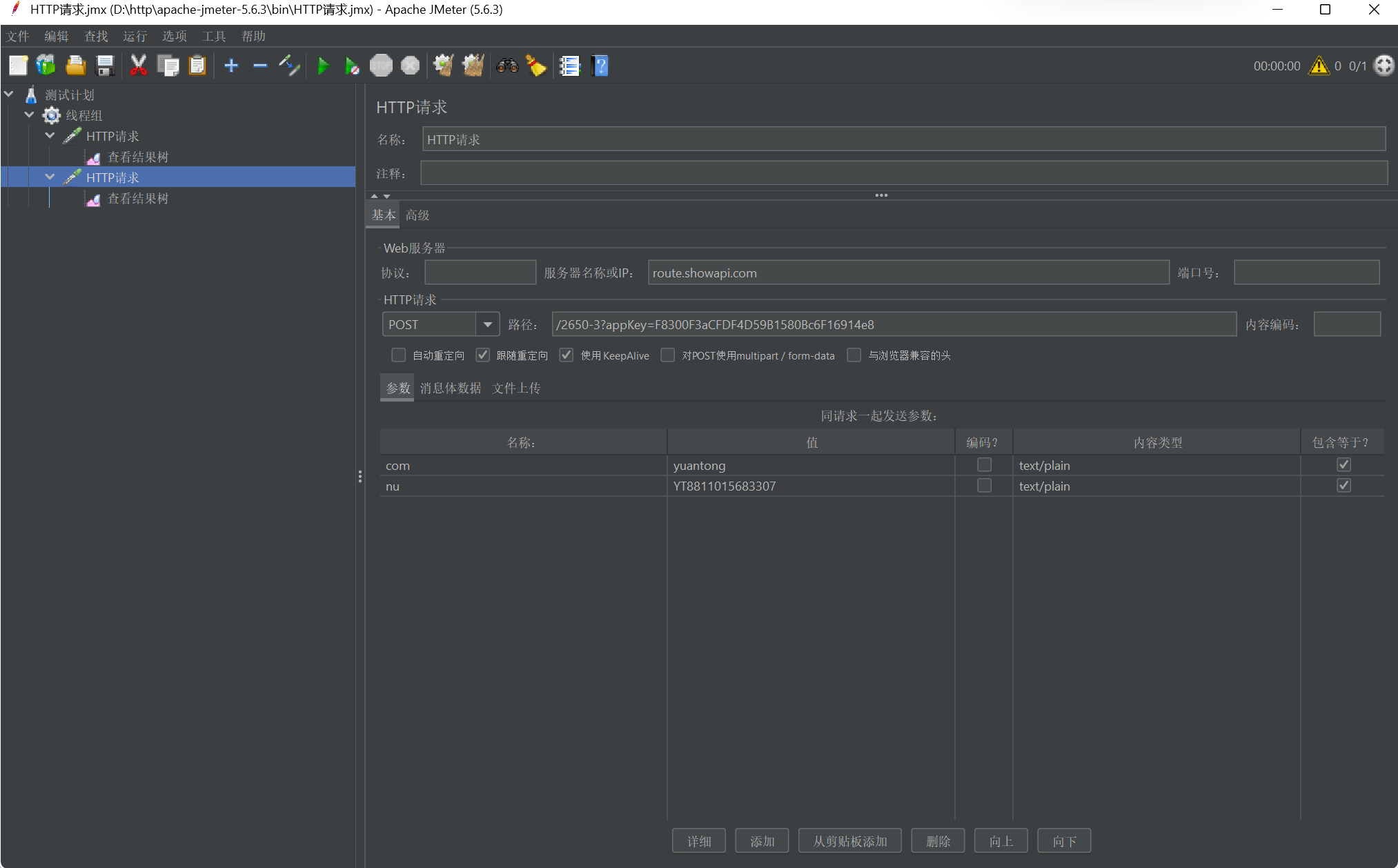Click the blue plus Expand icon
The width and height of the screenshot is (1398, 868).
[231, 66]
